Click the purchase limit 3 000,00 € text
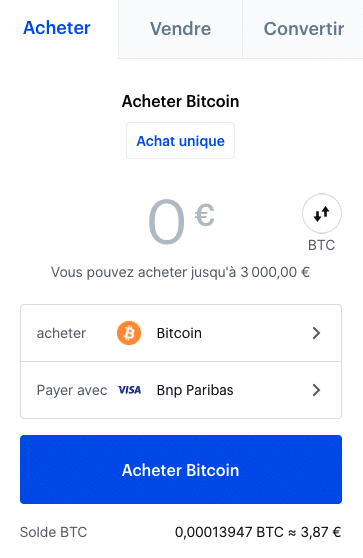This screenshot has height=558, width=363. click(x=275, y=272)
